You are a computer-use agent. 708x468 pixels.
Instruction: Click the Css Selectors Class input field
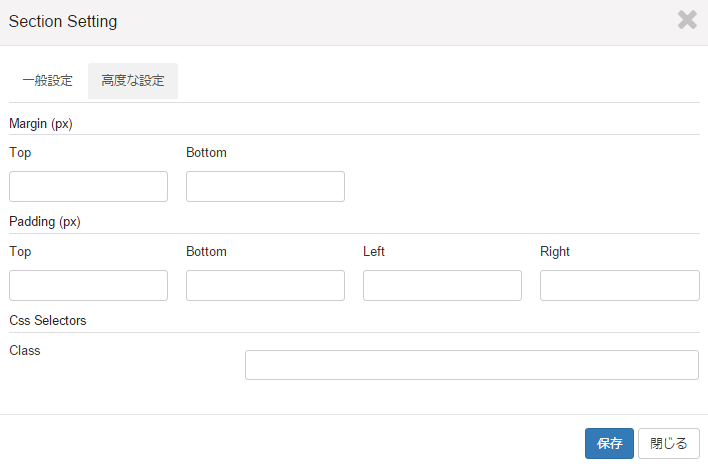472,365
